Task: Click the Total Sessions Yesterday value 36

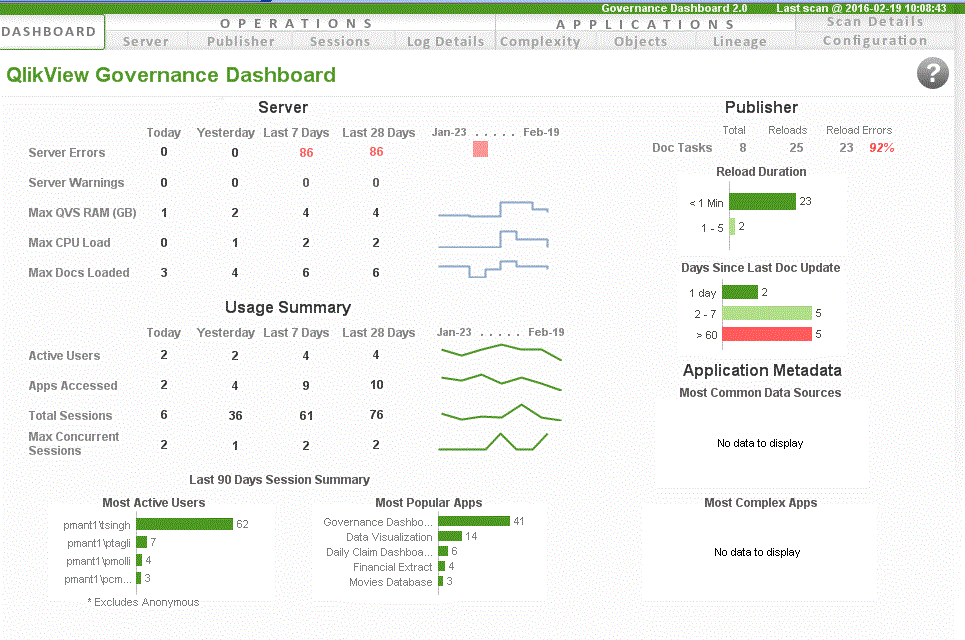Action: pos(235,415)
